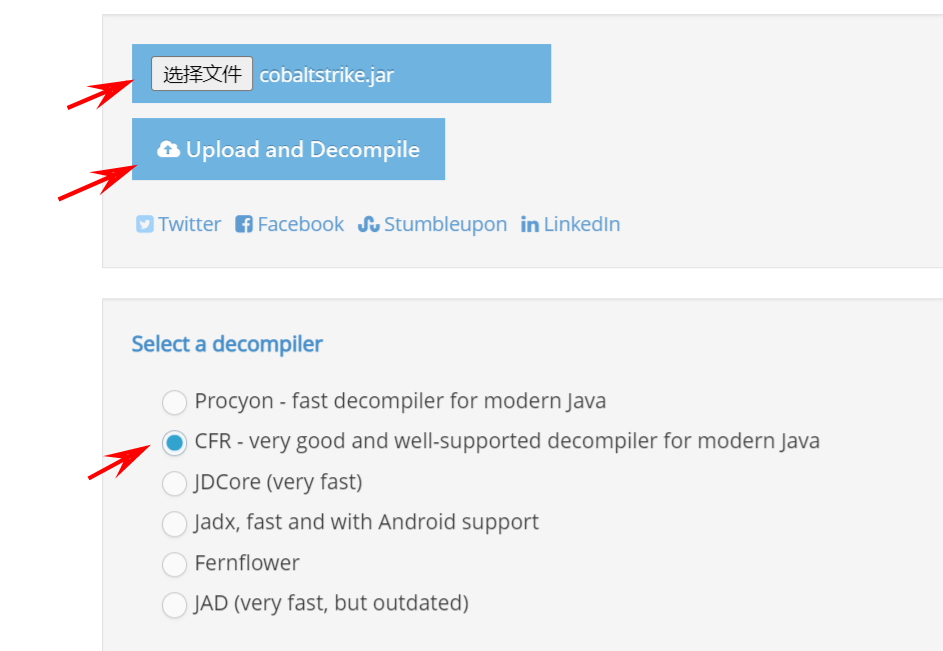
Task: Click the "Select a decompiler" heading
Action: click(x=227, y=344)
